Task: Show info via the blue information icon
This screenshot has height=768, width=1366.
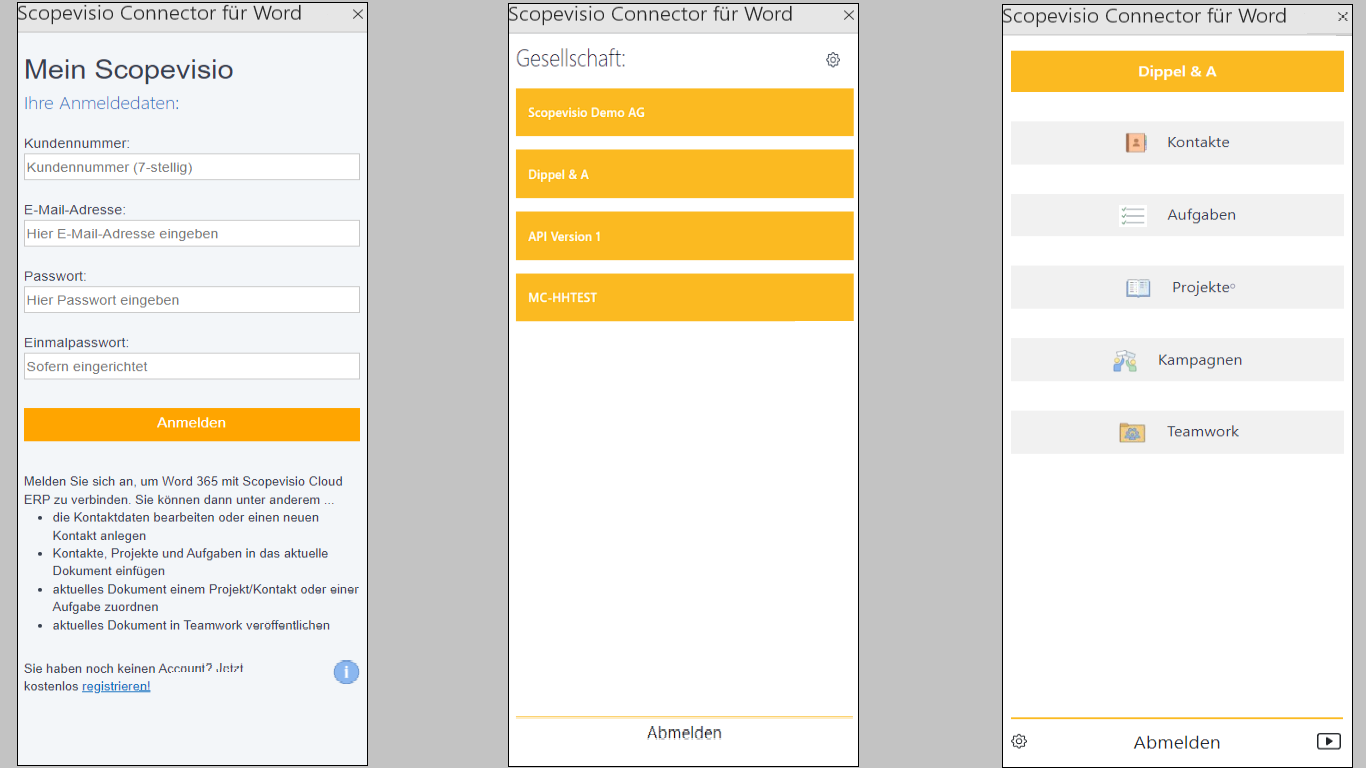Action: (x=346, y=672)
